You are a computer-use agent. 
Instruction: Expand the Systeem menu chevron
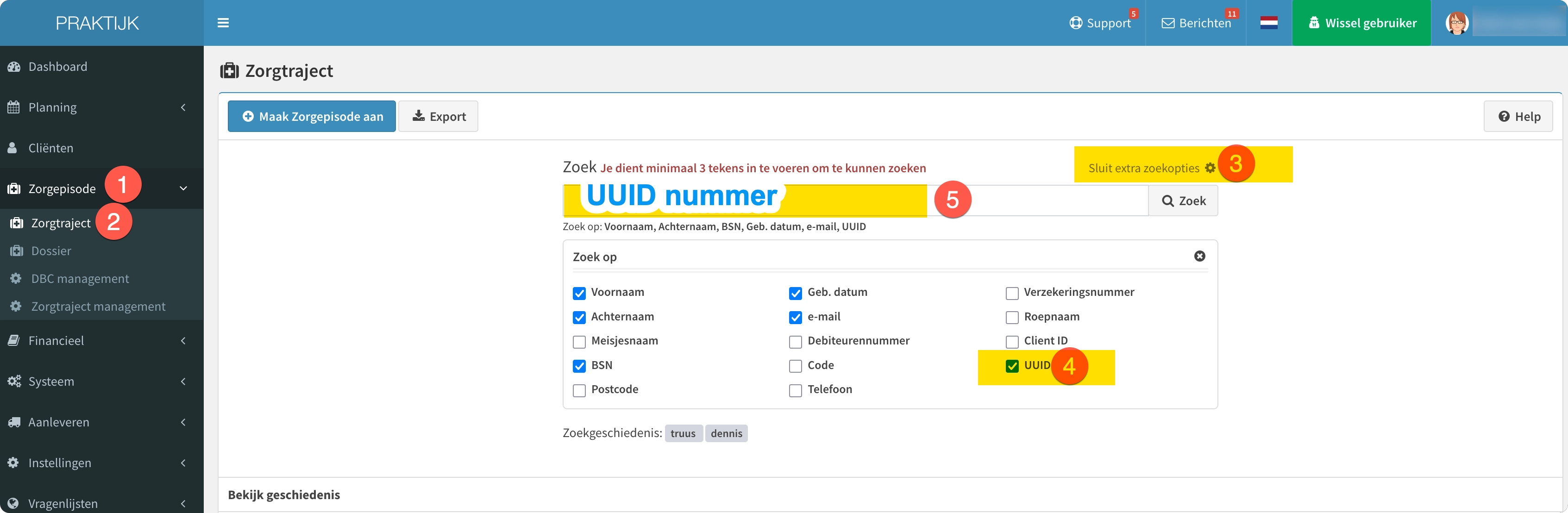point(183,381)
